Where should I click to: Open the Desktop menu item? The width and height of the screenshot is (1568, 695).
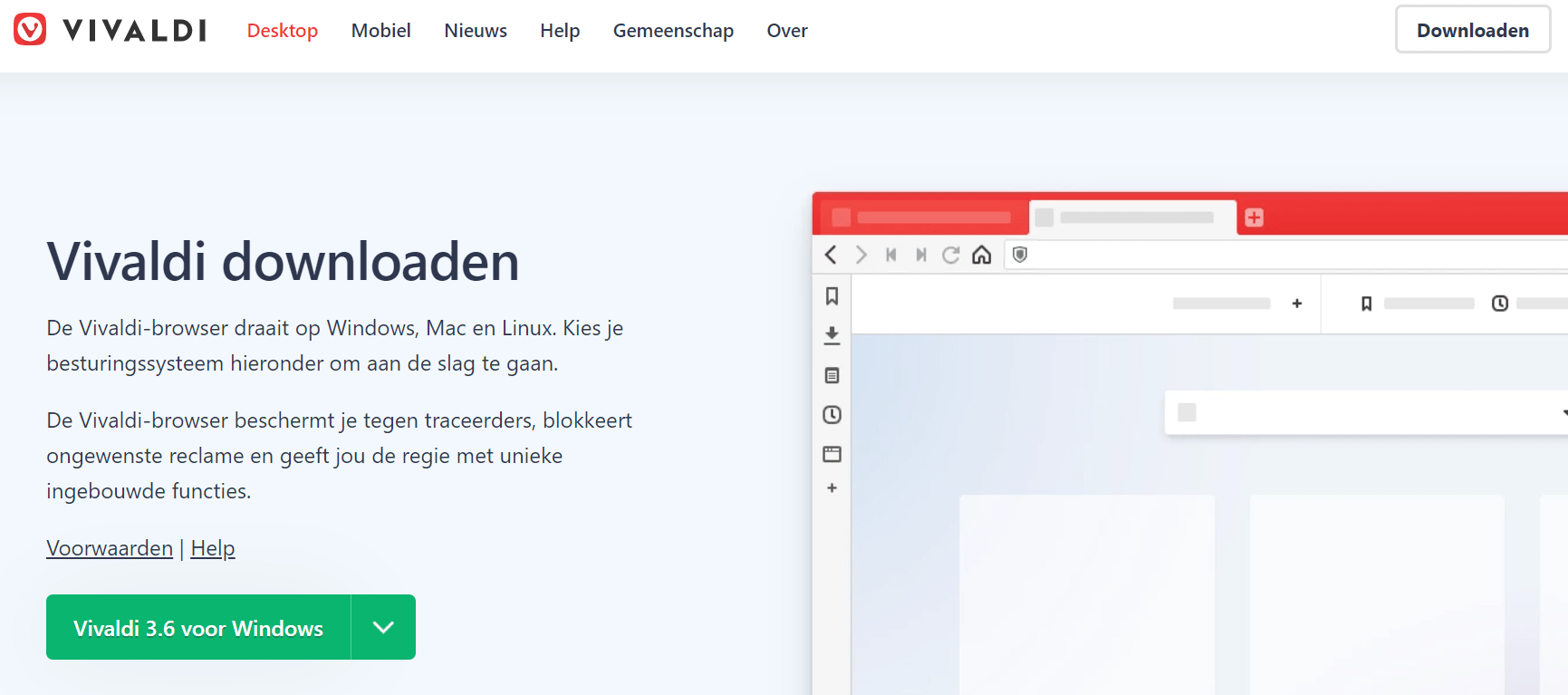tap(282, 31)
